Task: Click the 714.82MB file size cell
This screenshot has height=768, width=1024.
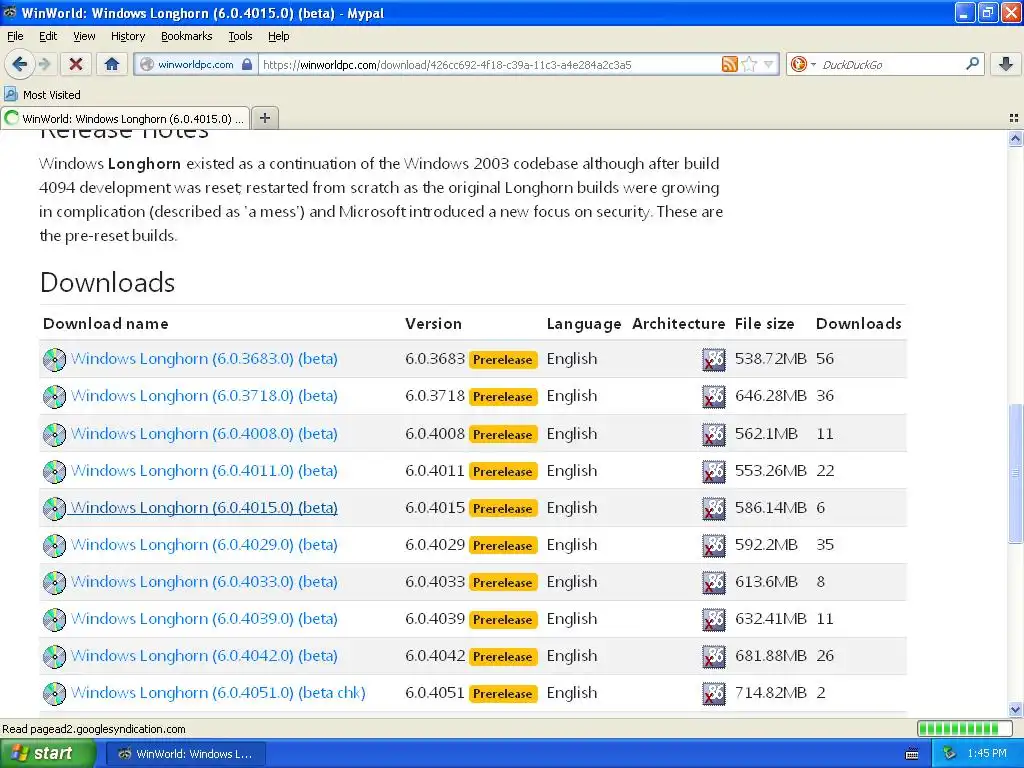Action: click(771, 693)
